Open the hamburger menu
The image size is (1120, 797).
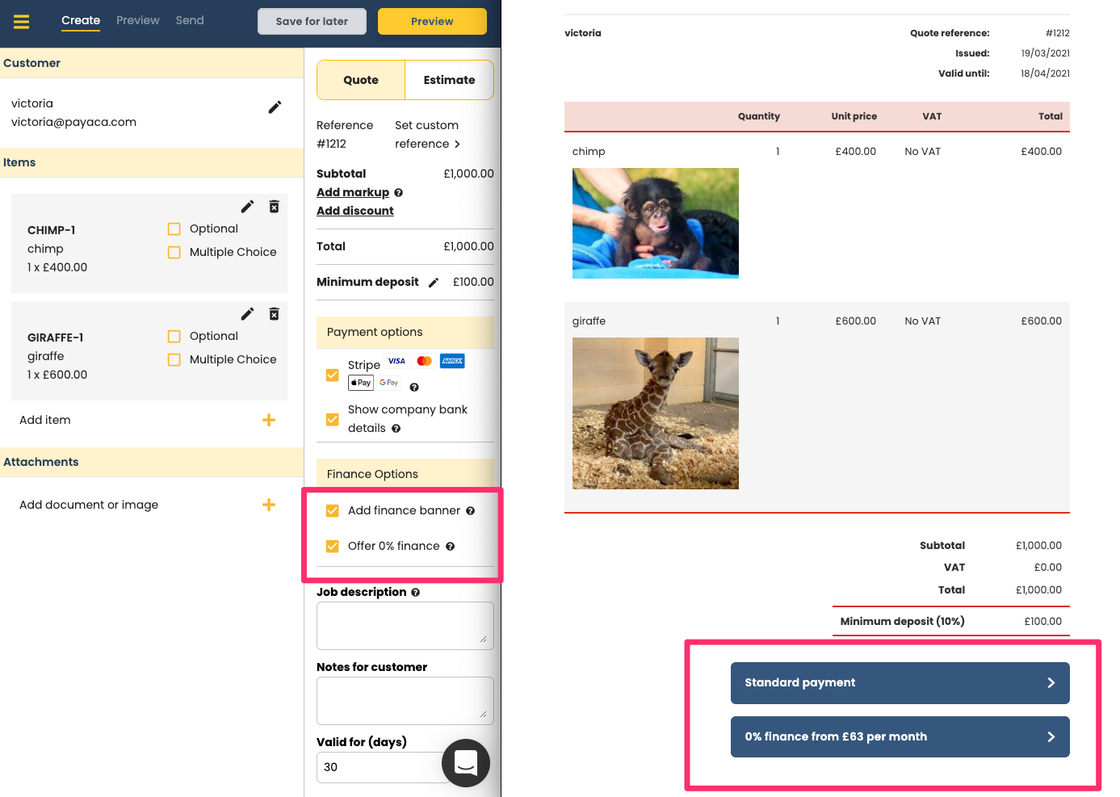tap(21, 21)
